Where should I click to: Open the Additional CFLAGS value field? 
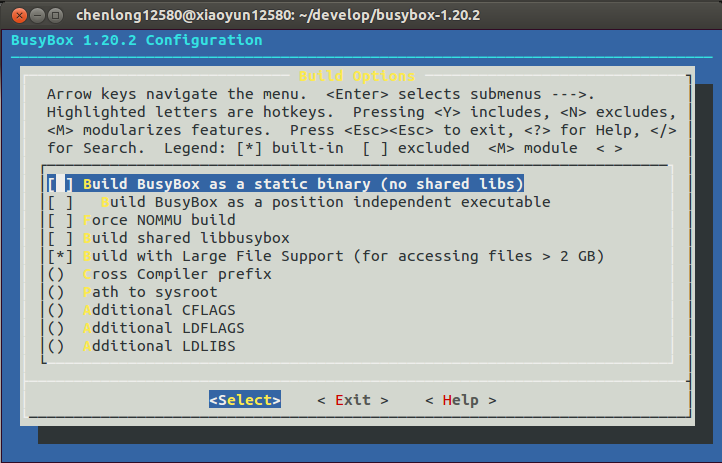click(56, 310)
